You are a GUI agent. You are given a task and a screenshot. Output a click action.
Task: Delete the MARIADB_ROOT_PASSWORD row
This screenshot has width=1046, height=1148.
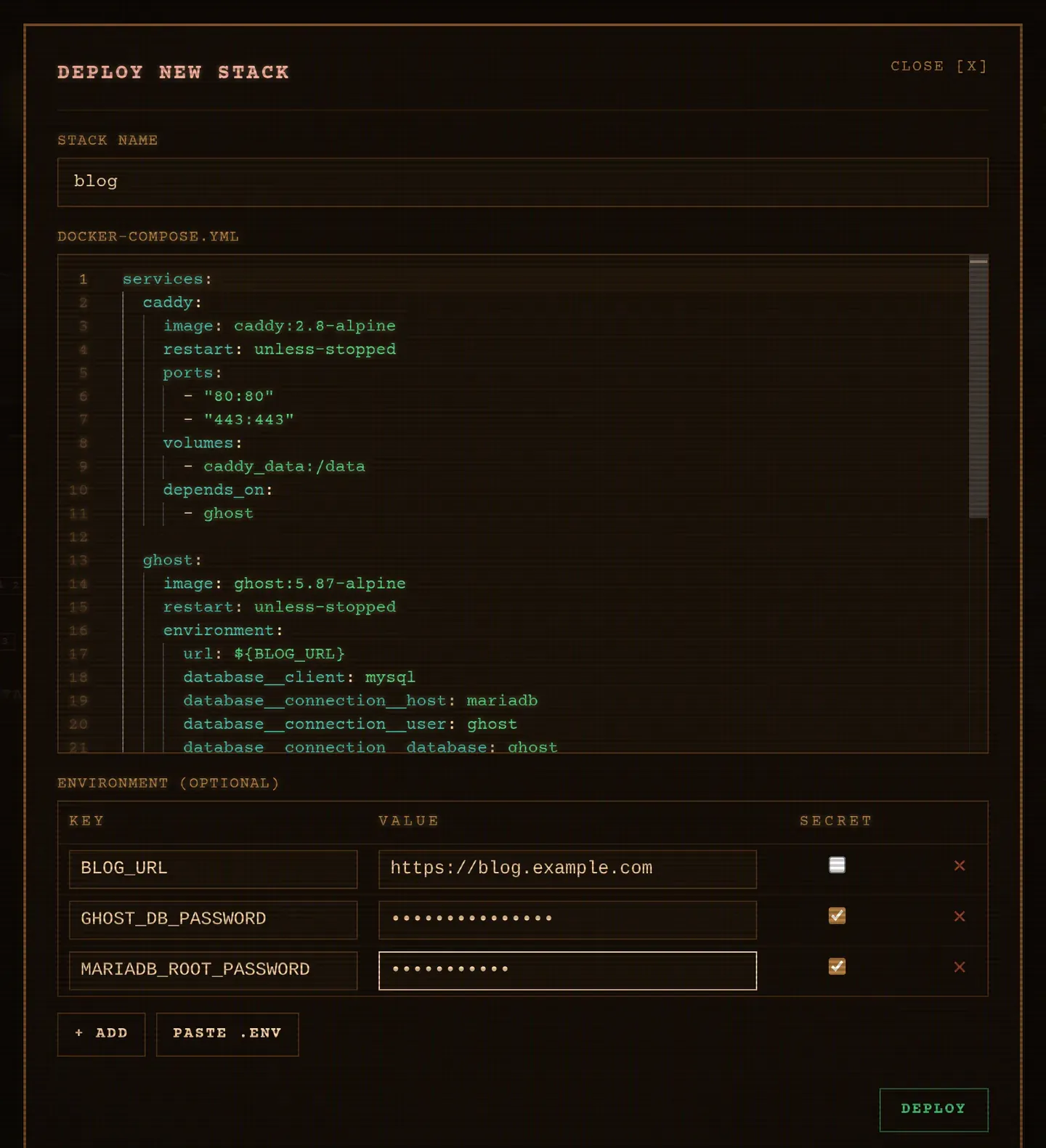click(x=960, y=967)
